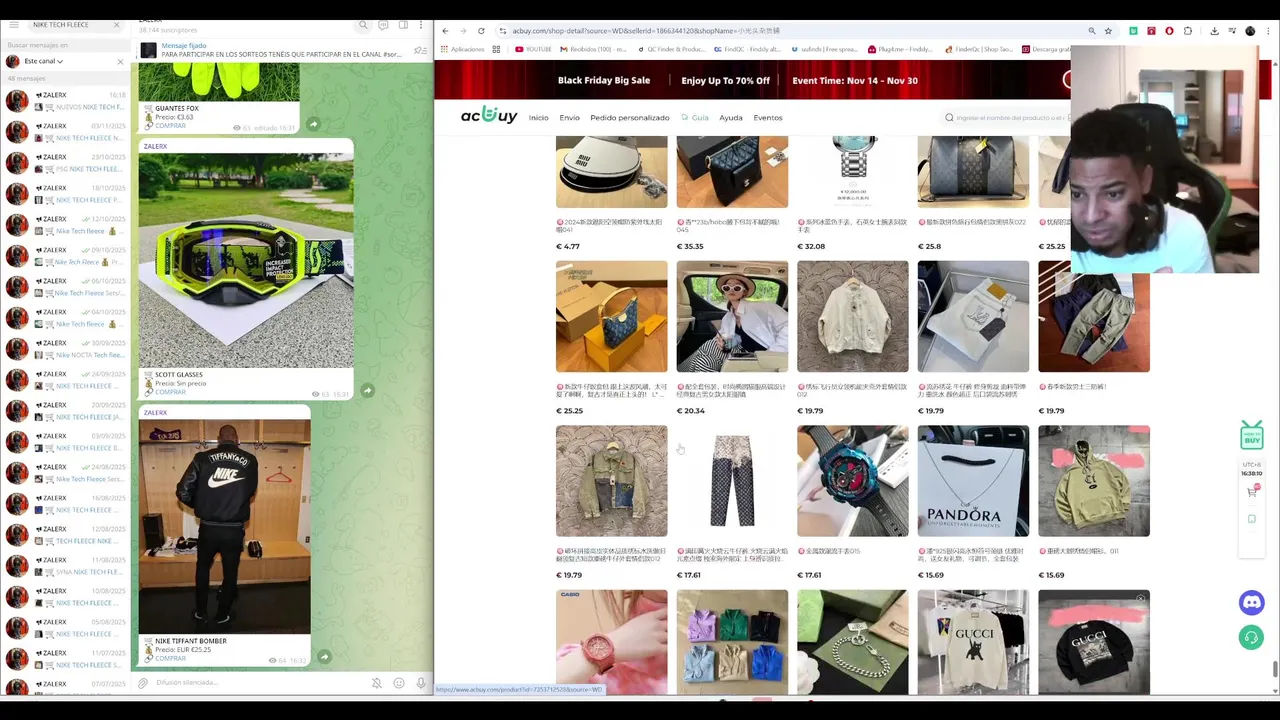Open the acbuy How to Buy guide icon
This screenshot has height=720, width=1280.
pyautogui.click(x=1252, y=436)
